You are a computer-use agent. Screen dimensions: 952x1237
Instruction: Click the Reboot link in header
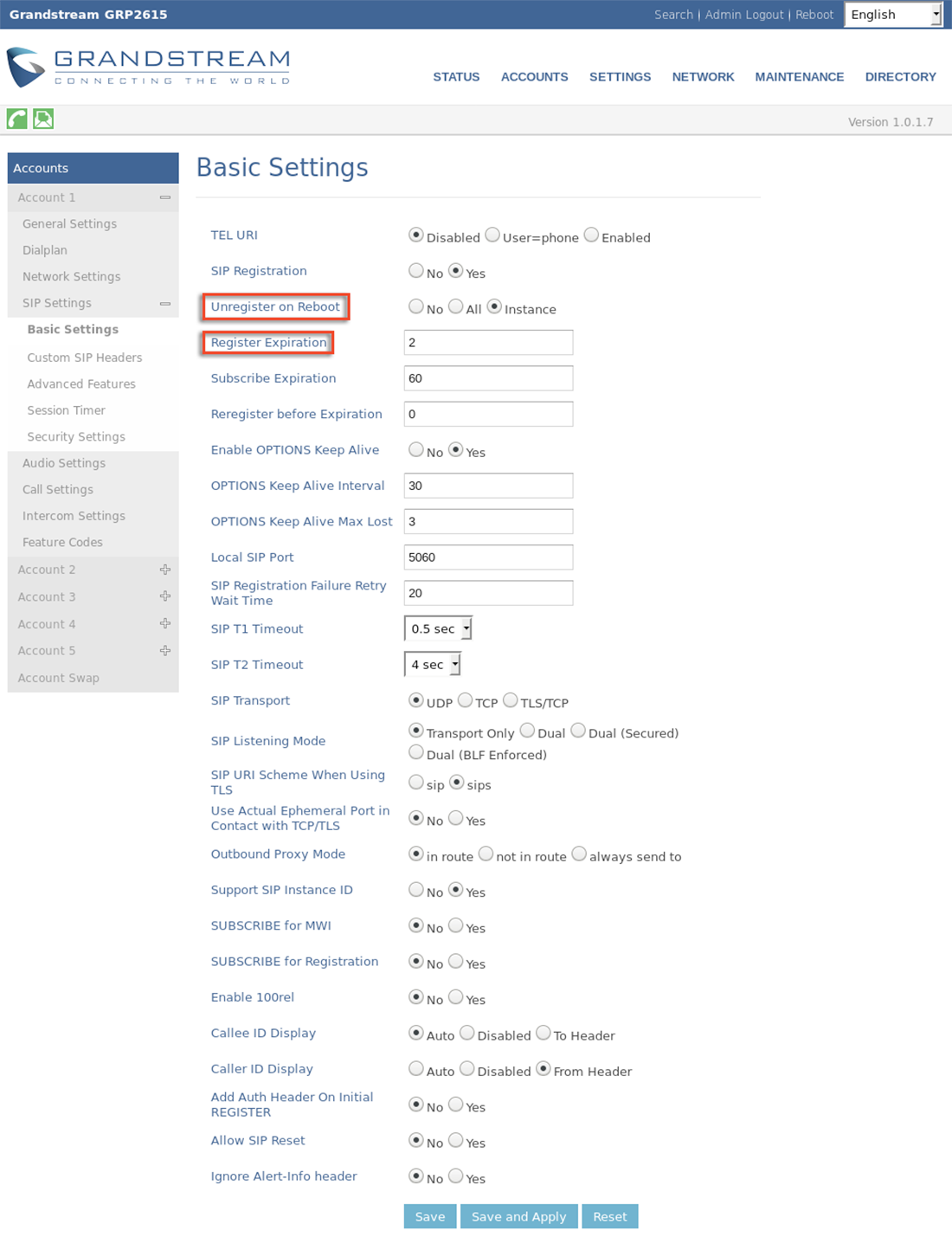pos(814,15)
